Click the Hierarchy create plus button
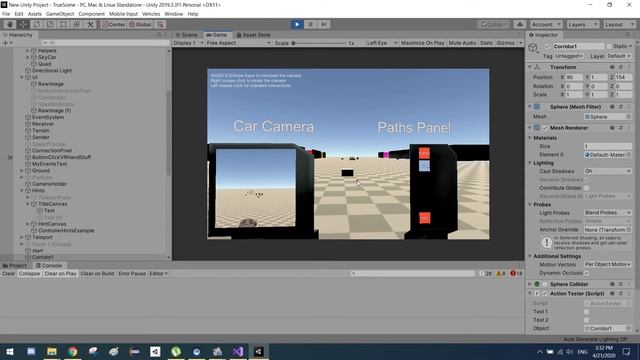 coord(6,43)
